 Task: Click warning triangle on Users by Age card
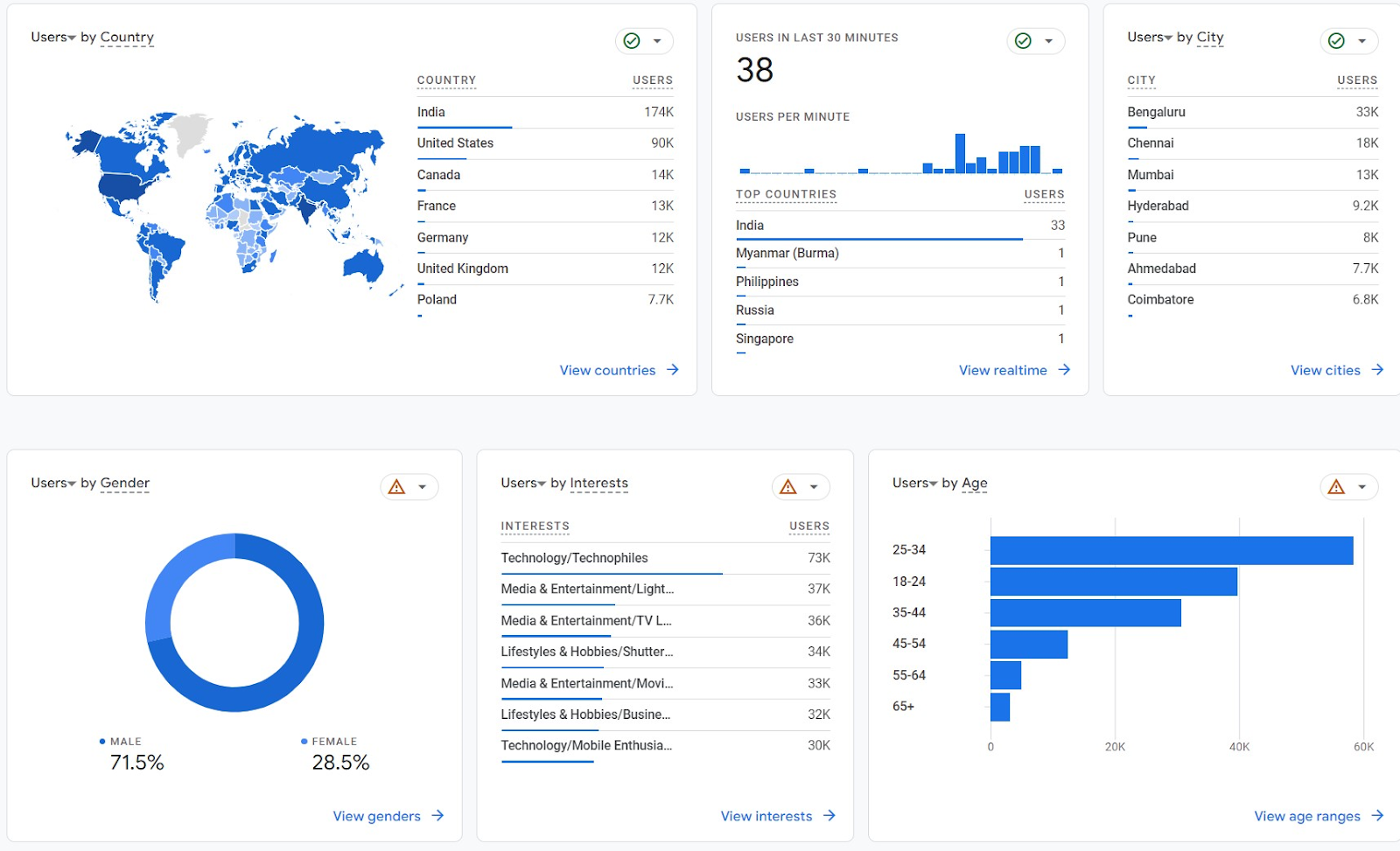pyautogui.click(x=1336, y=487)
